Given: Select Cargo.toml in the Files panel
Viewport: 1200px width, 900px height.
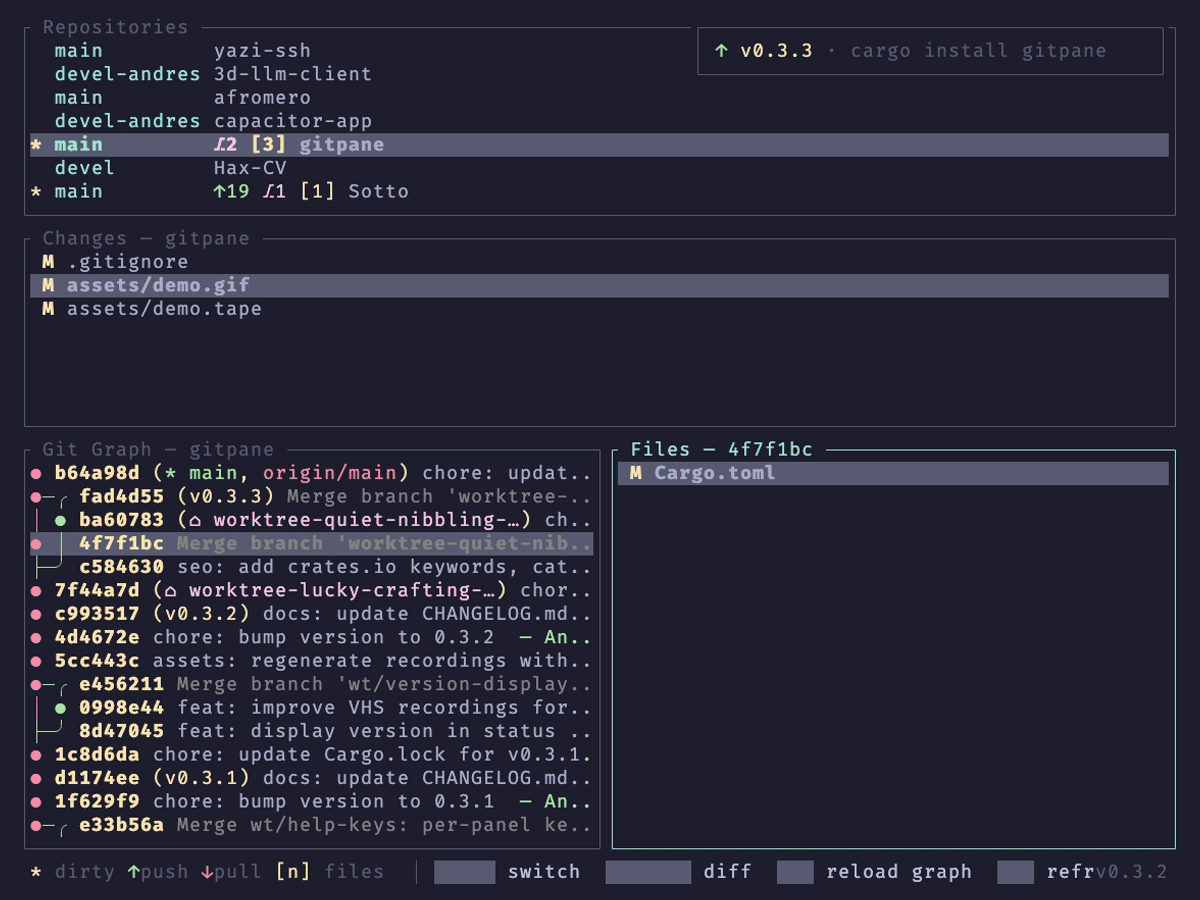Looking at the screenshot, I should pos(715,473).
